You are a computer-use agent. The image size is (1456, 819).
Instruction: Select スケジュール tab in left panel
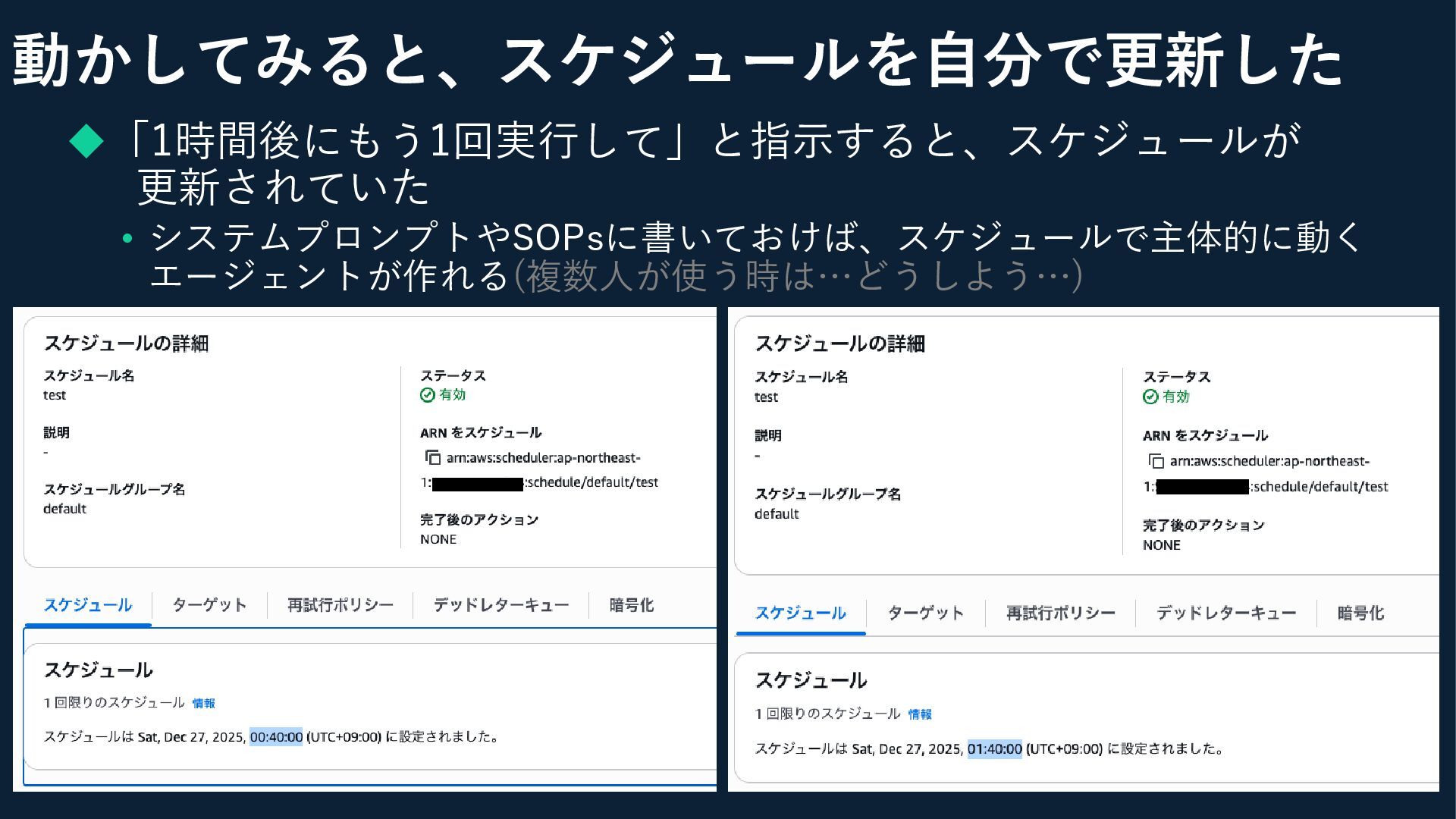click(88, 605)
